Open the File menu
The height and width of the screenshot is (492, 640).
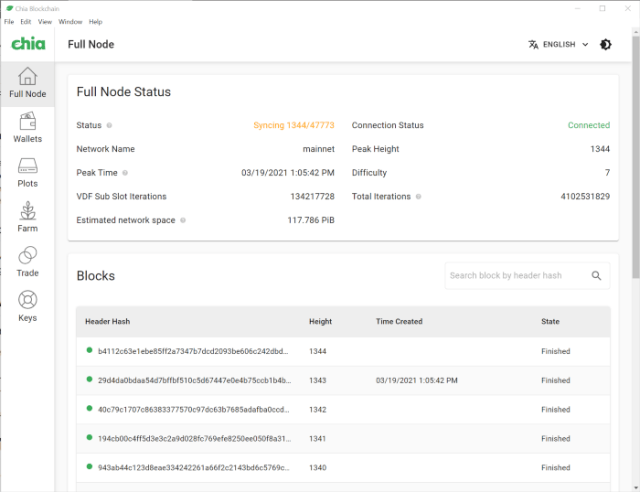click(9, 21)
